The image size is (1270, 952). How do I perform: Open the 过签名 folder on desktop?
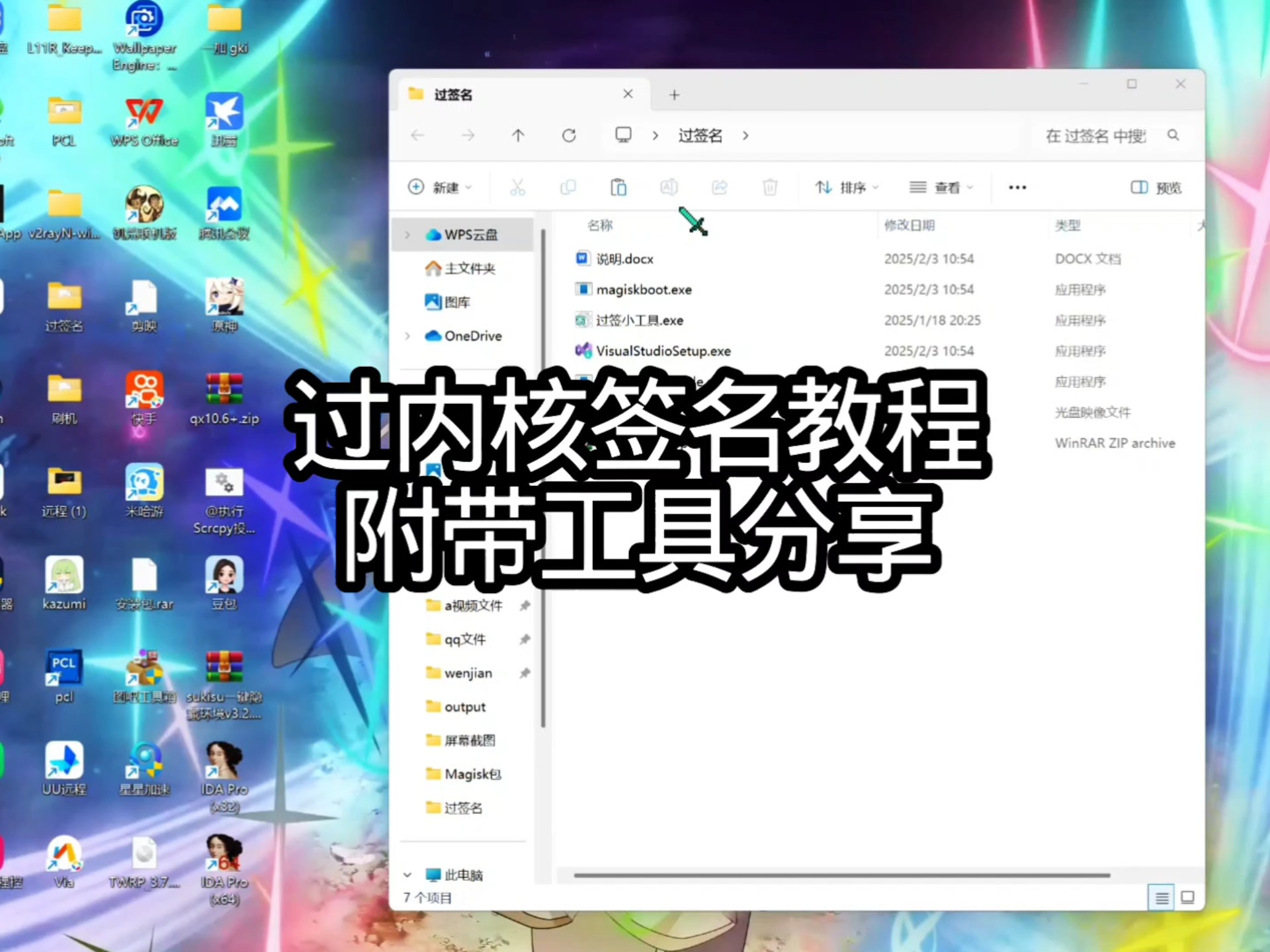pos(64,305)
